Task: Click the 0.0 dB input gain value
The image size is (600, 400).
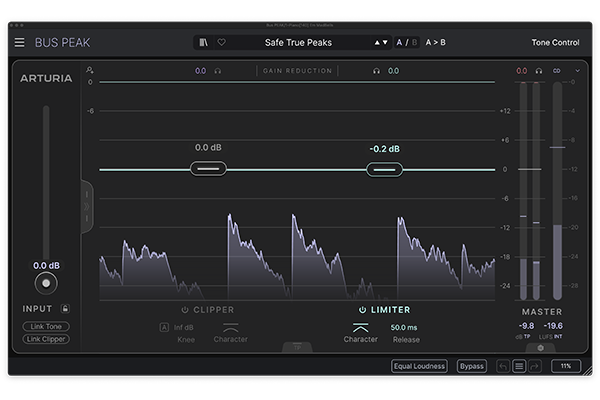Action: (46, 266)
